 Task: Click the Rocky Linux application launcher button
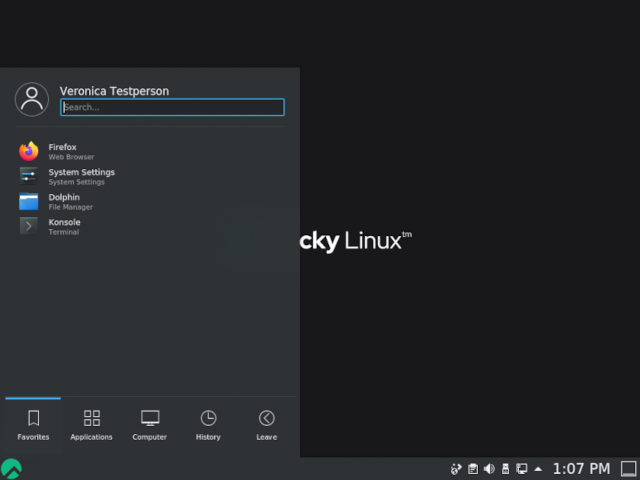tap(11, 468)
